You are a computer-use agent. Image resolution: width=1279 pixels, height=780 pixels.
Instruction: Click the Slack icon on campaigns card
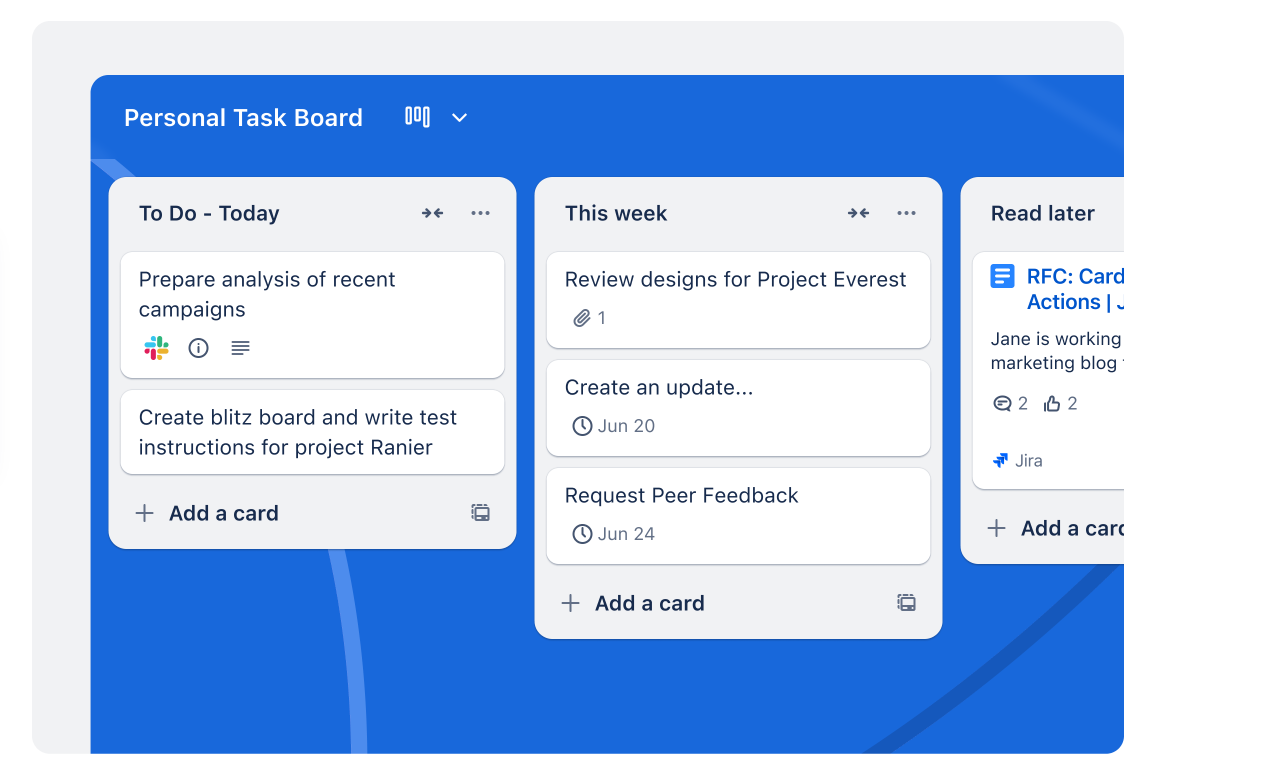pos(156,348)
